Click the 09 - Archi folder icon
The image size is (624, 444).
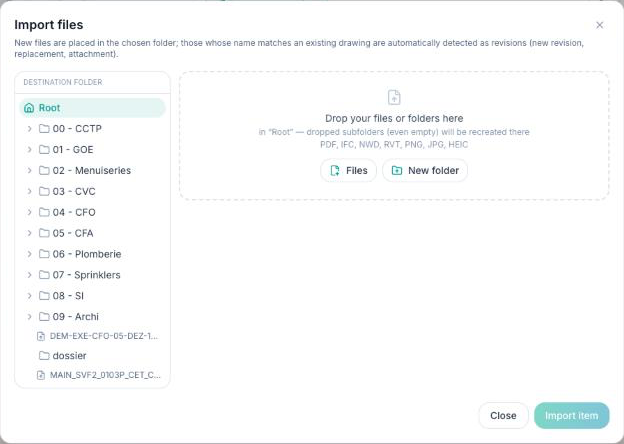coord(44,317)
